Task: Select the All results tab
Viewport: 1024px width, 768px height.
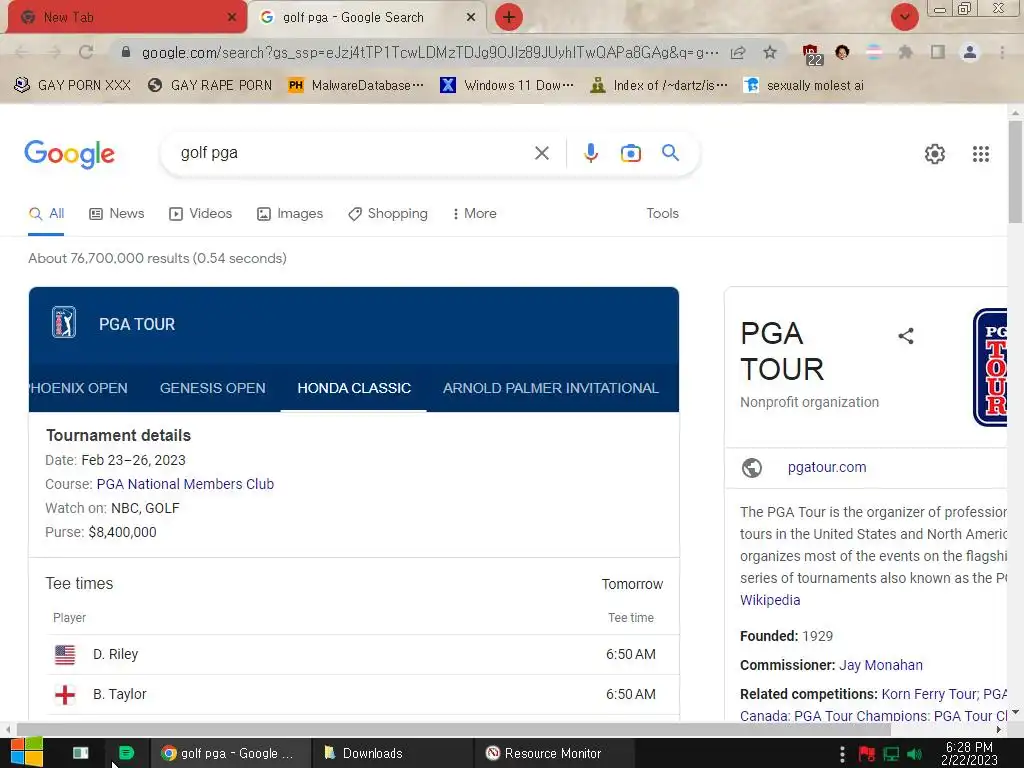Action: click(46, 214)
